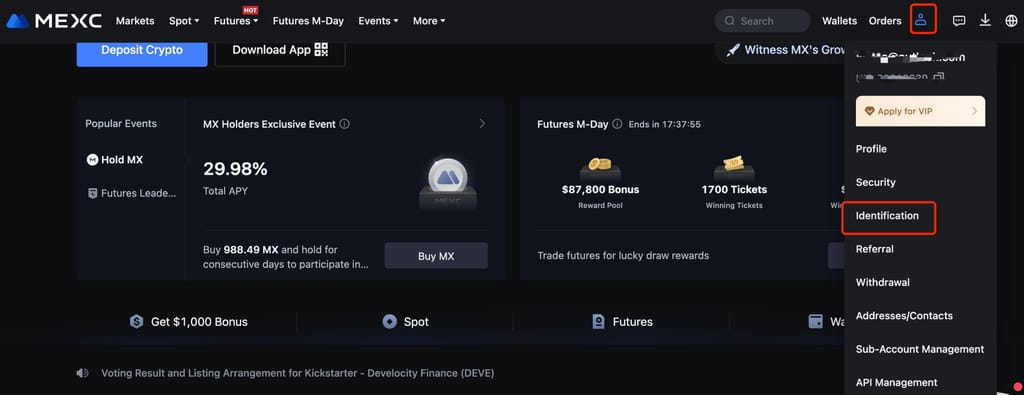Open the Events dropdown menu
Viewport: 1024px width, 395px height.
pyautogui.click(x=378, y=21)
